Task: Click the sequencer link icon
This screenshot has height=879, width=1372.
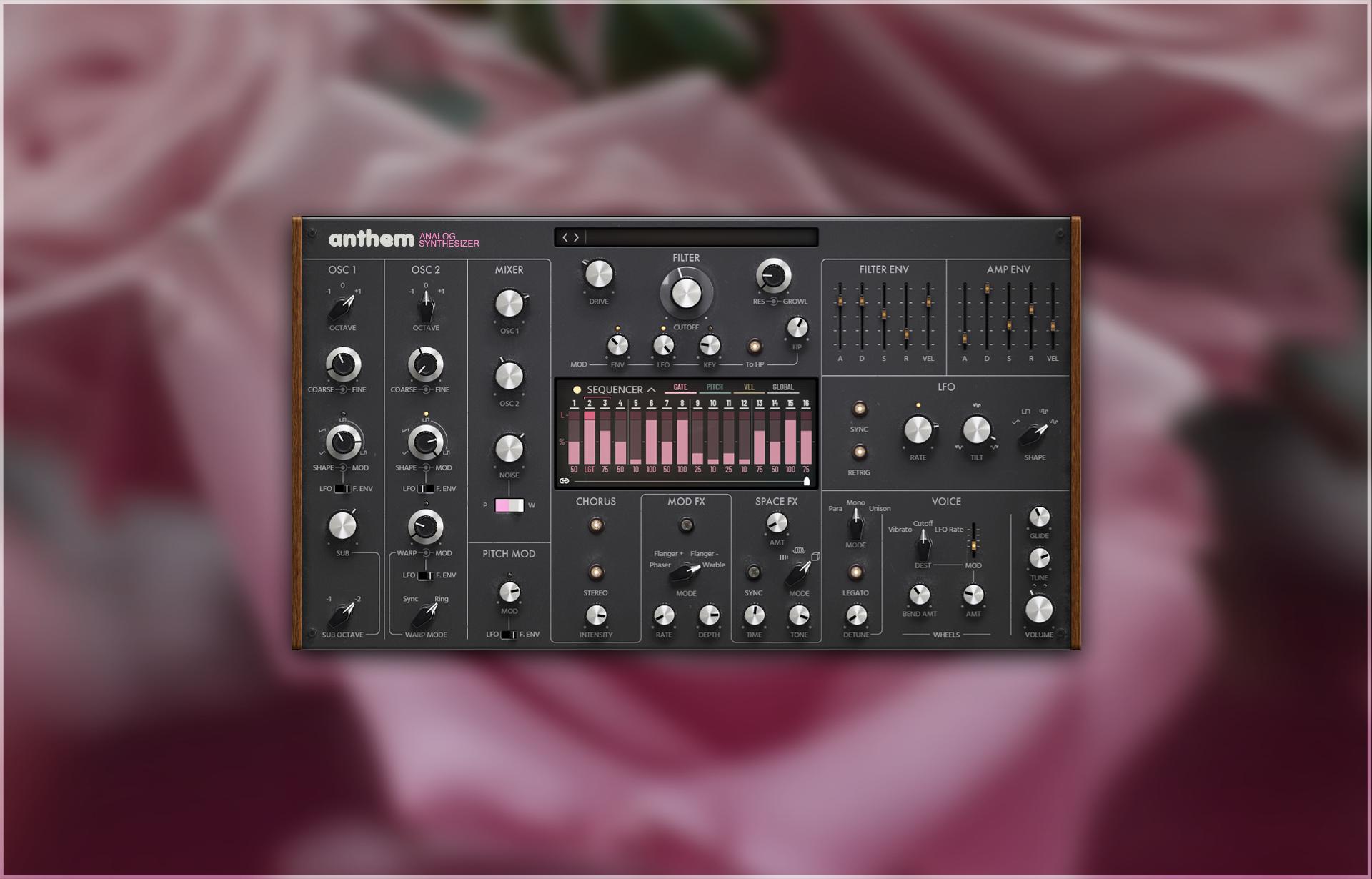Action: [564, 481]
